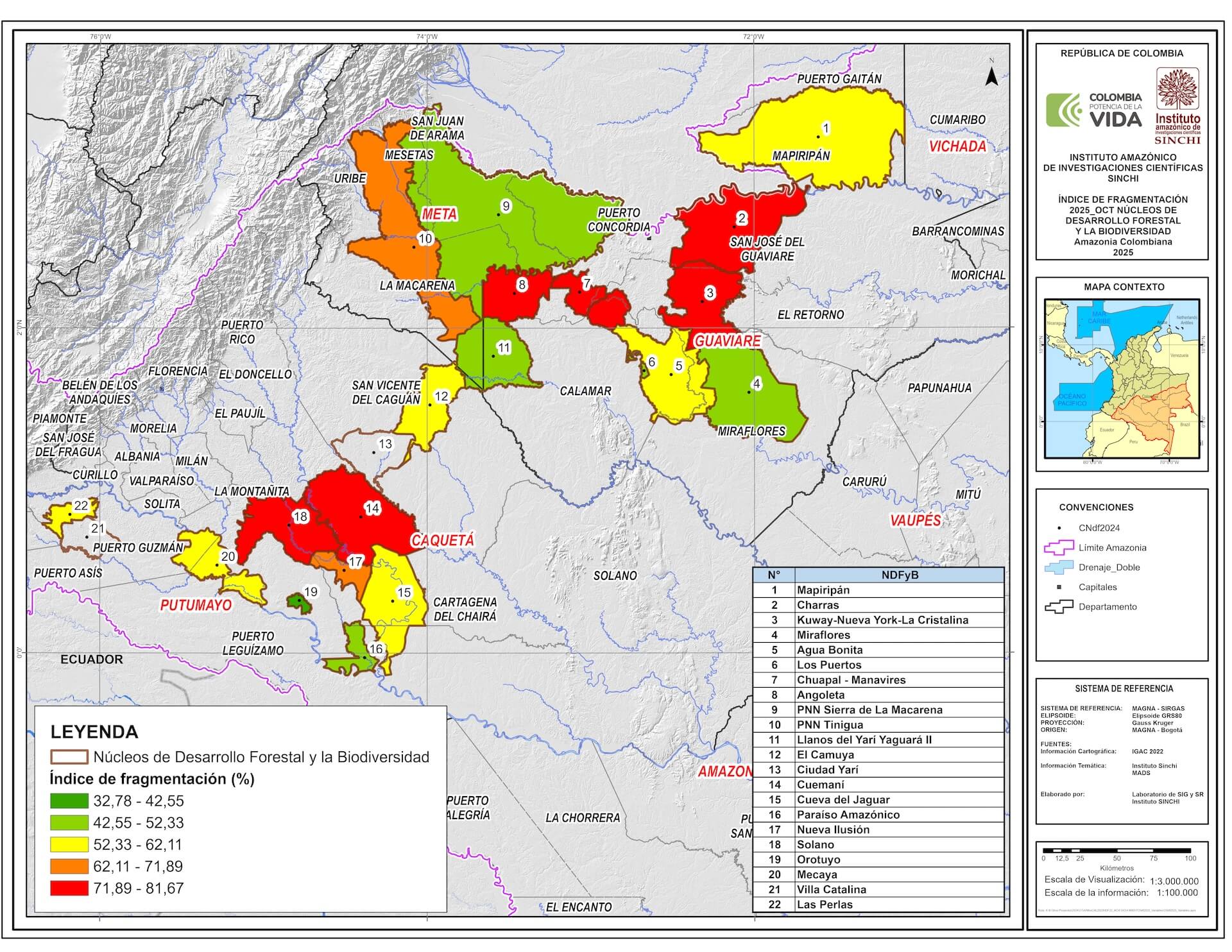Click the red 71,89 - 81,67 swatch
Image resolution: width=1232 pixels, height=952 pixels.
coord(69,888)
